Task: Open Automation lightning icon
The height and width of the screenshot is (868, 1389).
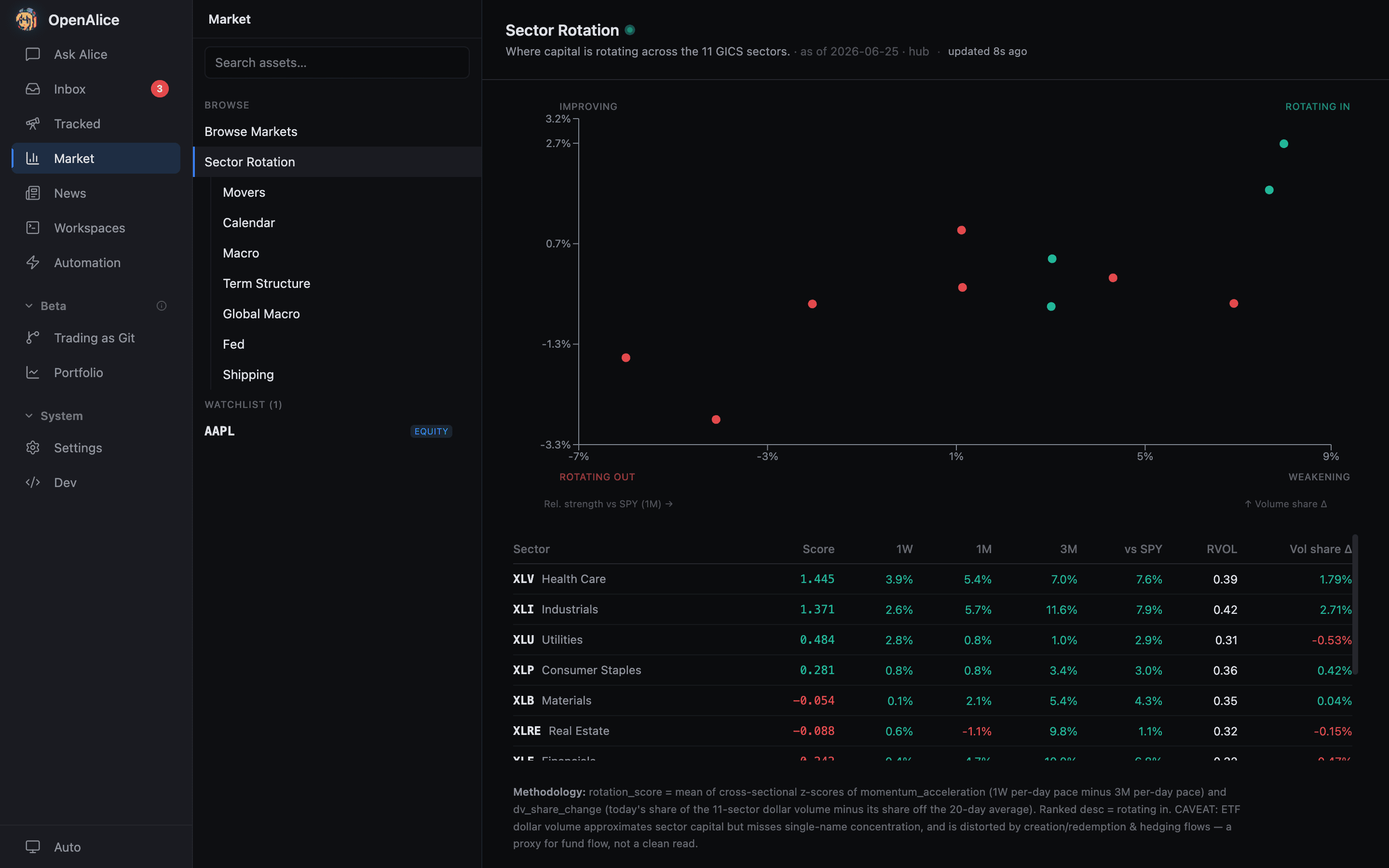Action: (33, 263)
